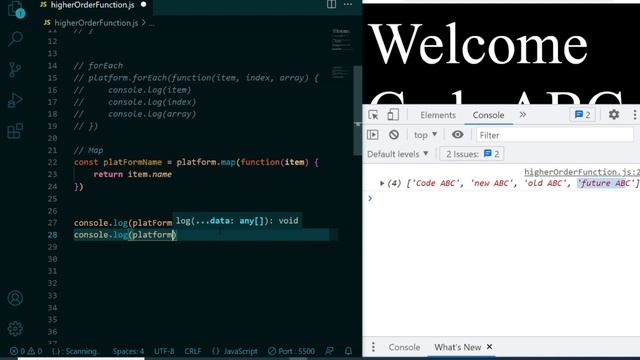Open the Explorer view in activity bar
The width and height of the screenshot is (640, 360).
pyautogui.click(x=16, y=9)
